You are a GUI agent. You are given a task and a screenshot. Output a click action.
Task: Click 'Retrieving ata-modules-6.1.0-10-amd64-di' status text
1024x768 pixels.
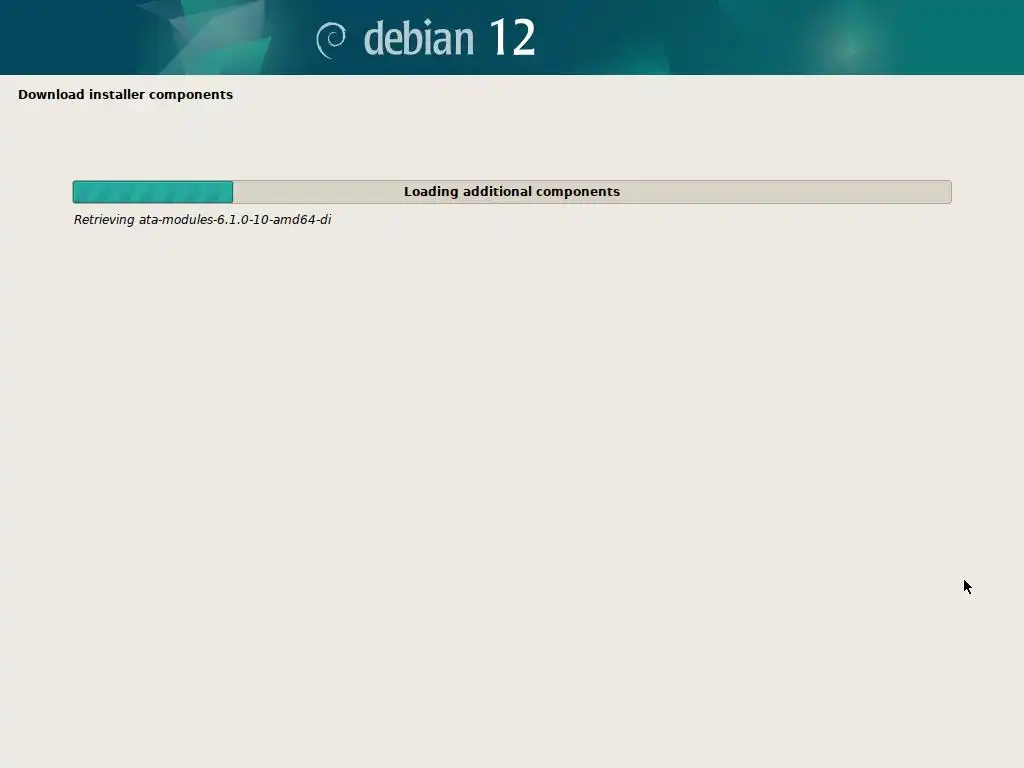(202, 220)
